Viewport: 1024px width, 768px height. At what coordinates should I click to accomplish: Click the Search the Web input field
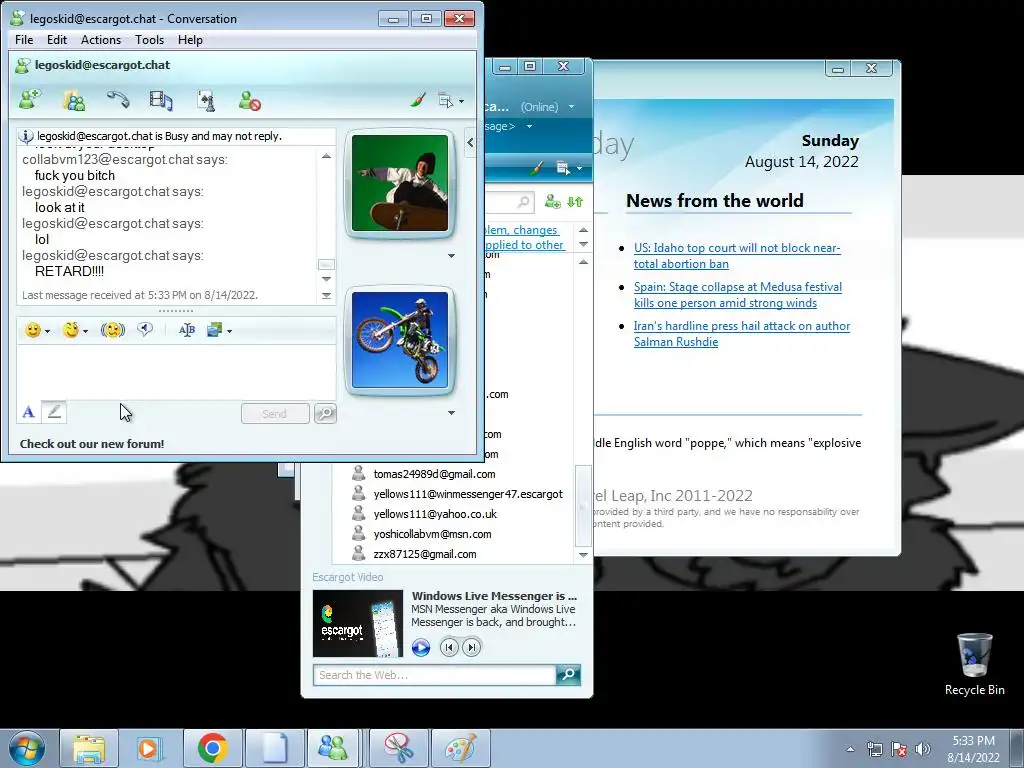pyautogui.click(x=435, y=675)
